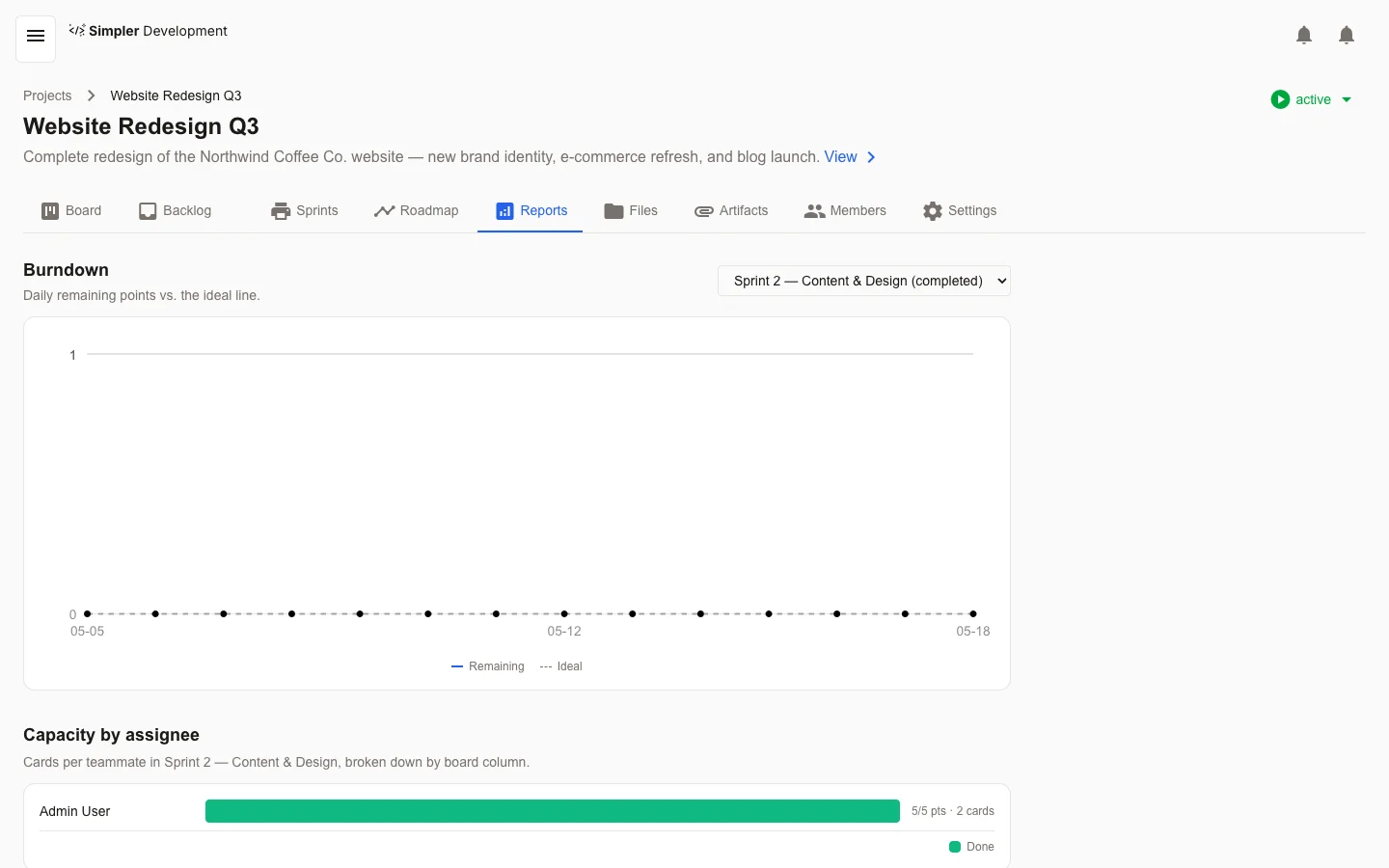Click the Admin User row name
The height and width of the screenshot is (868, 1389).
coord(75,811)
